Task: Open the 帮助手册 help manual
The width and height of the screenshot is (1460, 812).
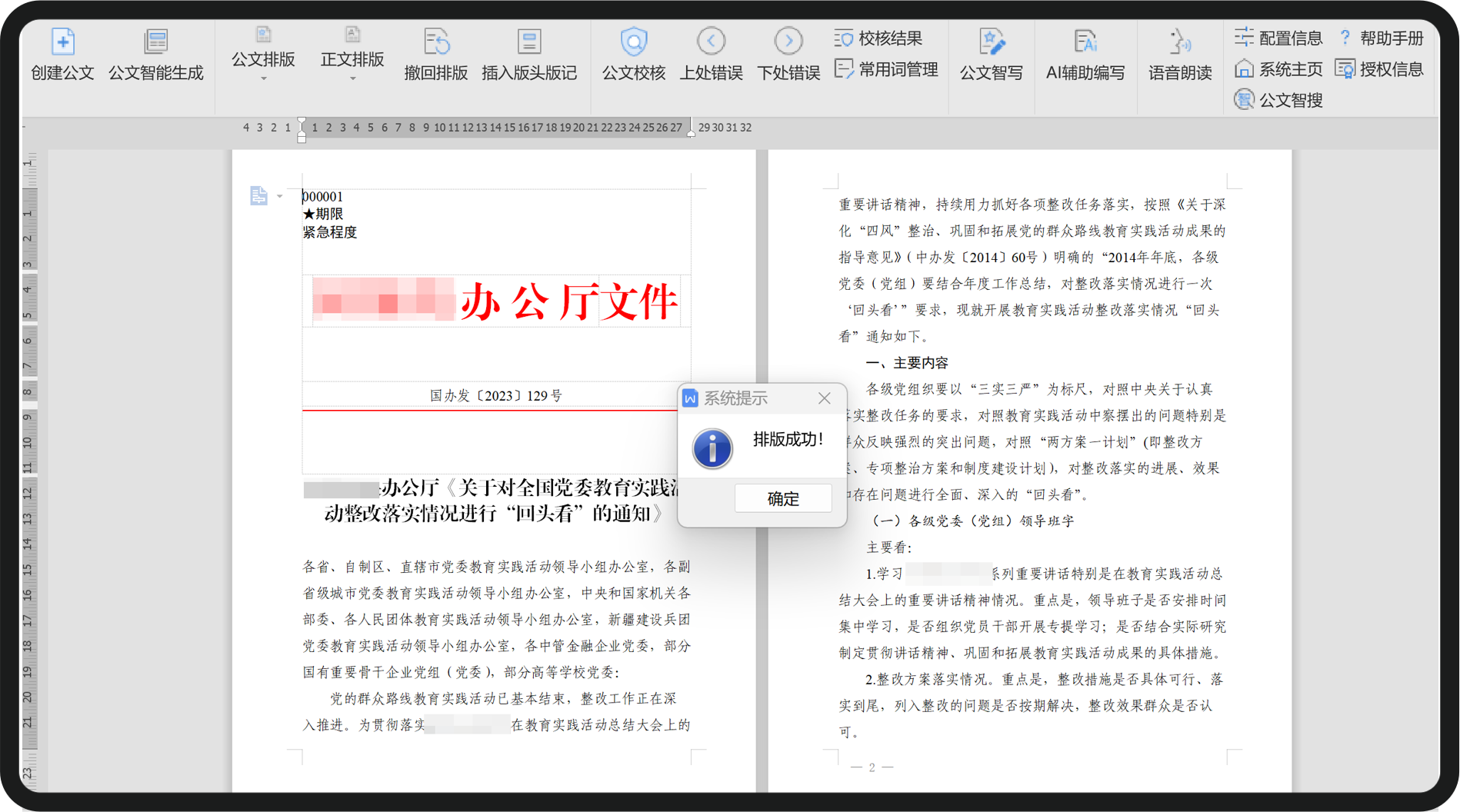Action: (1382, 38)
